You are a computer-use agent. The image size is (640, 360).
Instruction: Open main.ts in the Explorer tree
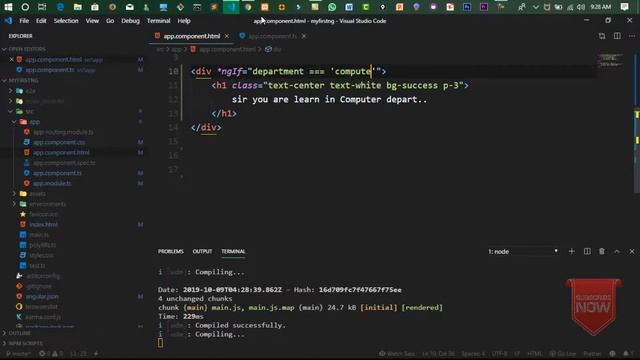(39, 235)
